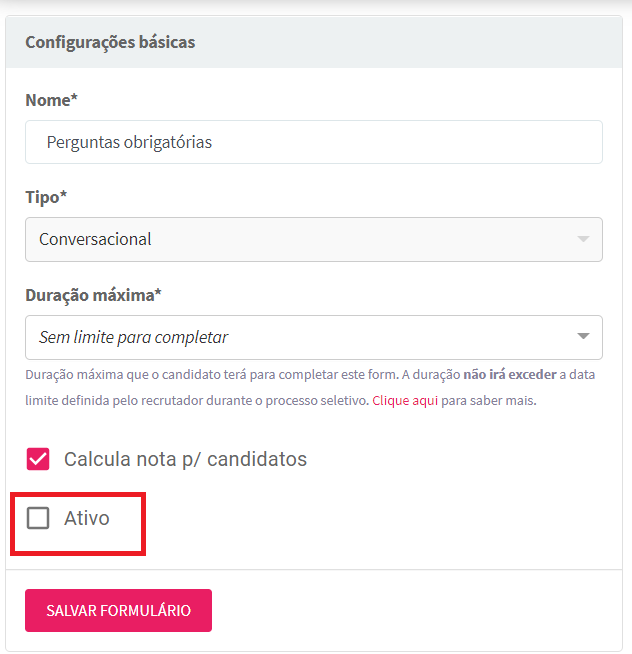Expand the Sem limite para completar arrow
Screen dimensions: 632x654
tap(583, 337)
